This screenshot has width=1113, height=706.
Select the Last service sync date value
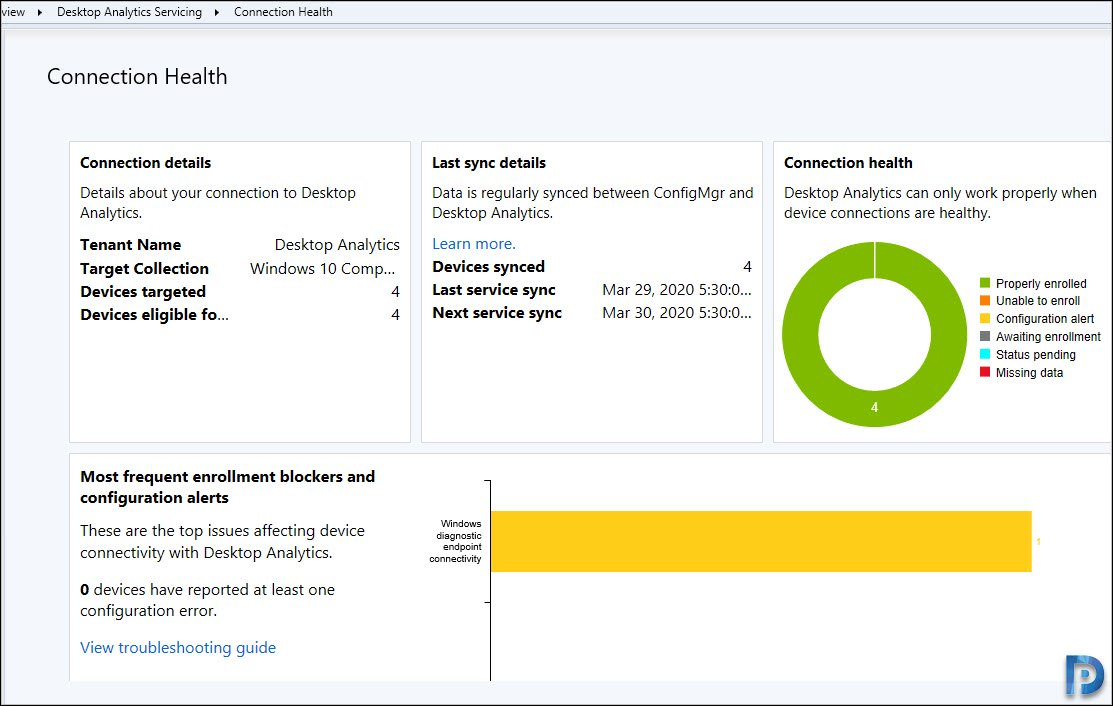coord(676,289)
